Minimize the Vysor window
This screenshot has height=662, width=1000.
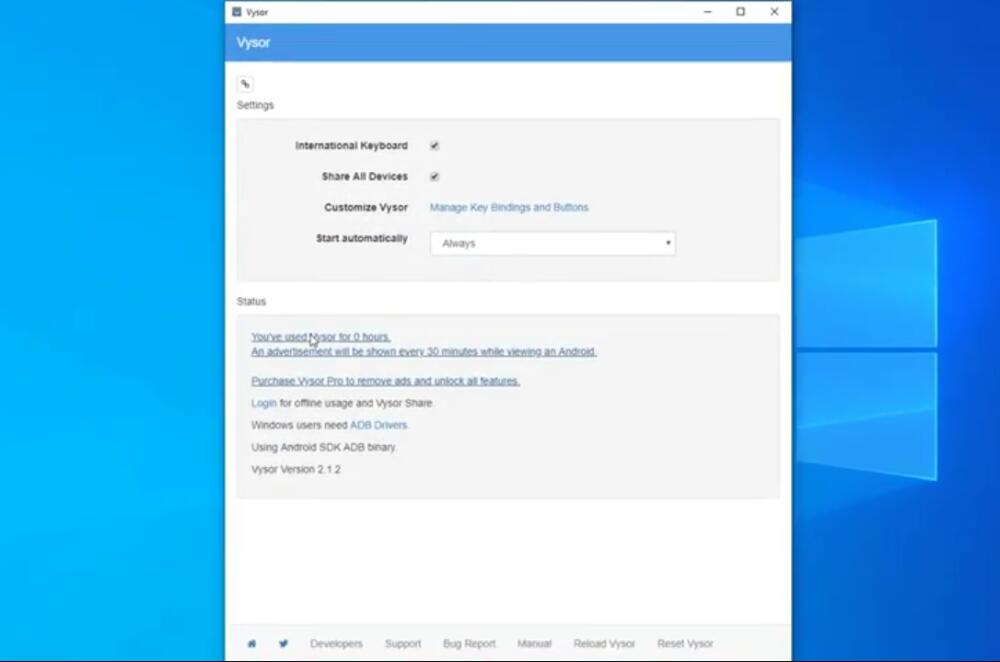click(707, 11)
